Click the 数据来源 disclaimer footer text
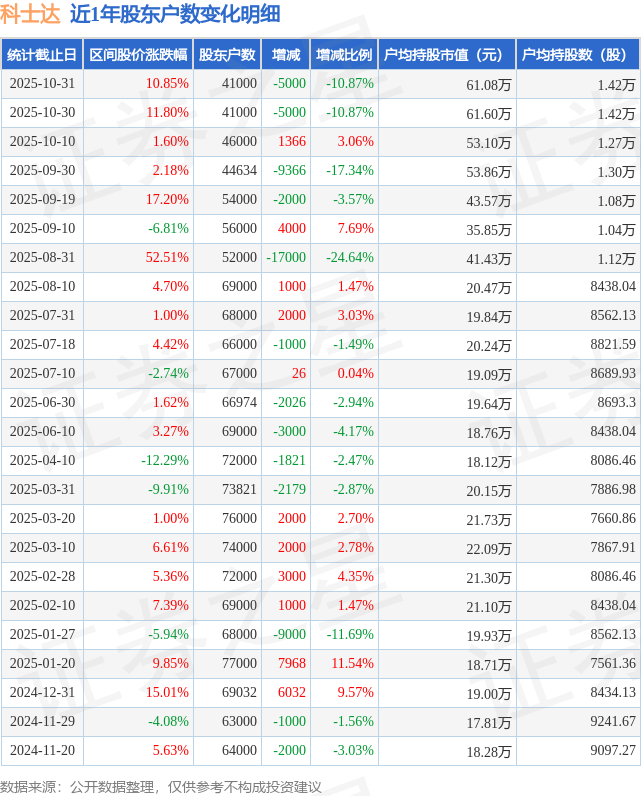641x796 pixels. pos(161,786)
